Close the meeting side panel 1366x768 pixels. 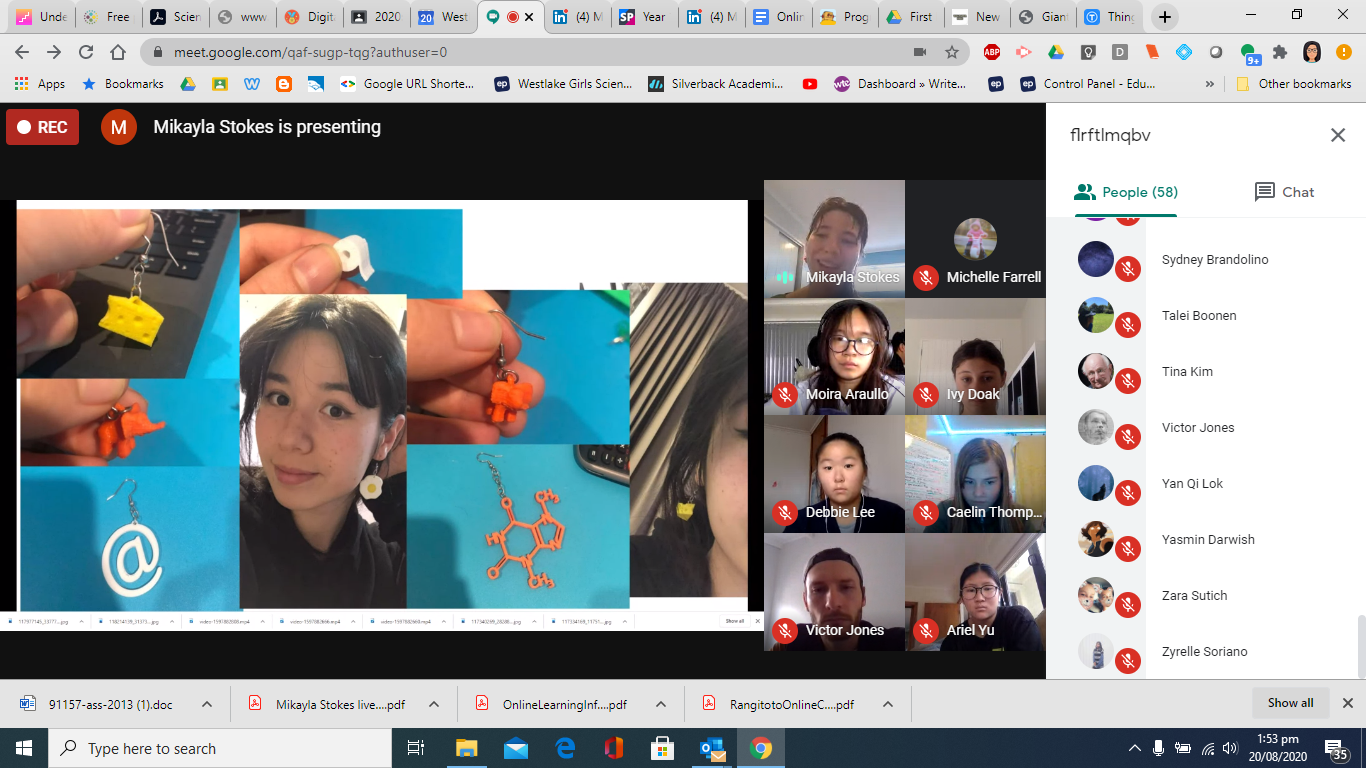(1337, 135)
